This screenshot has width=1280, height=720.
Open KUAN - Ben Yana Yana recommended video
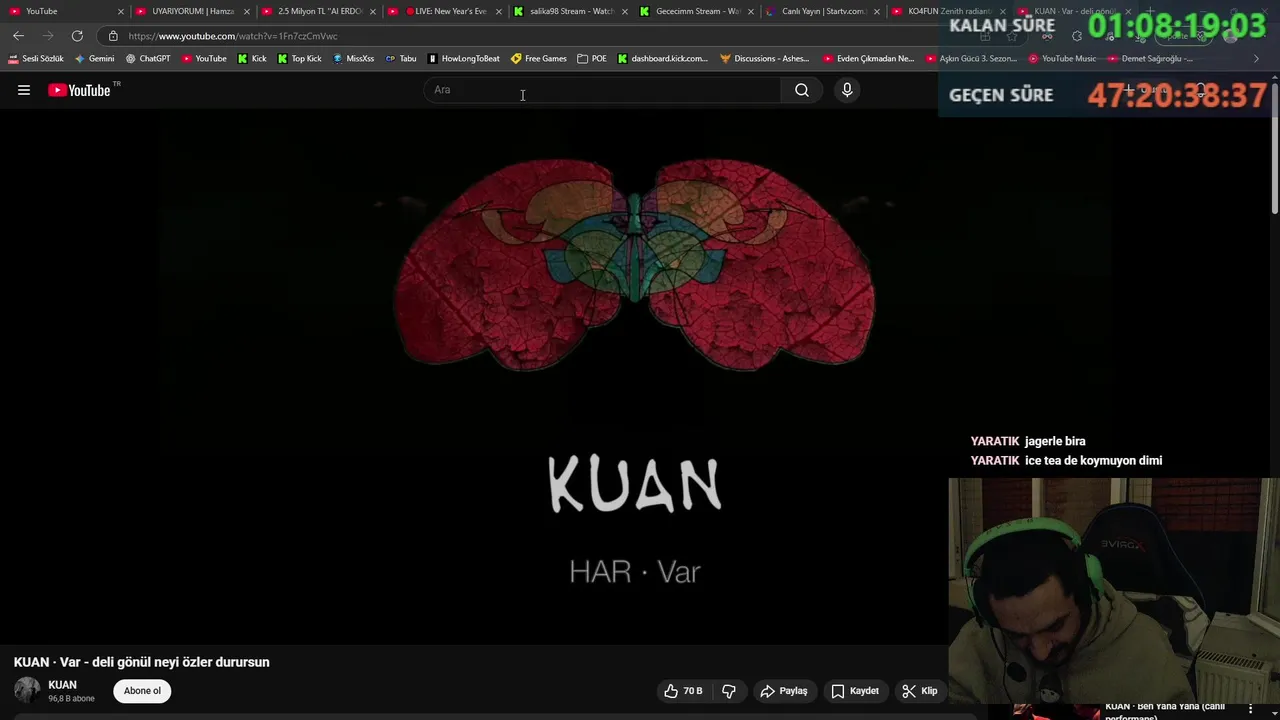1167,711
